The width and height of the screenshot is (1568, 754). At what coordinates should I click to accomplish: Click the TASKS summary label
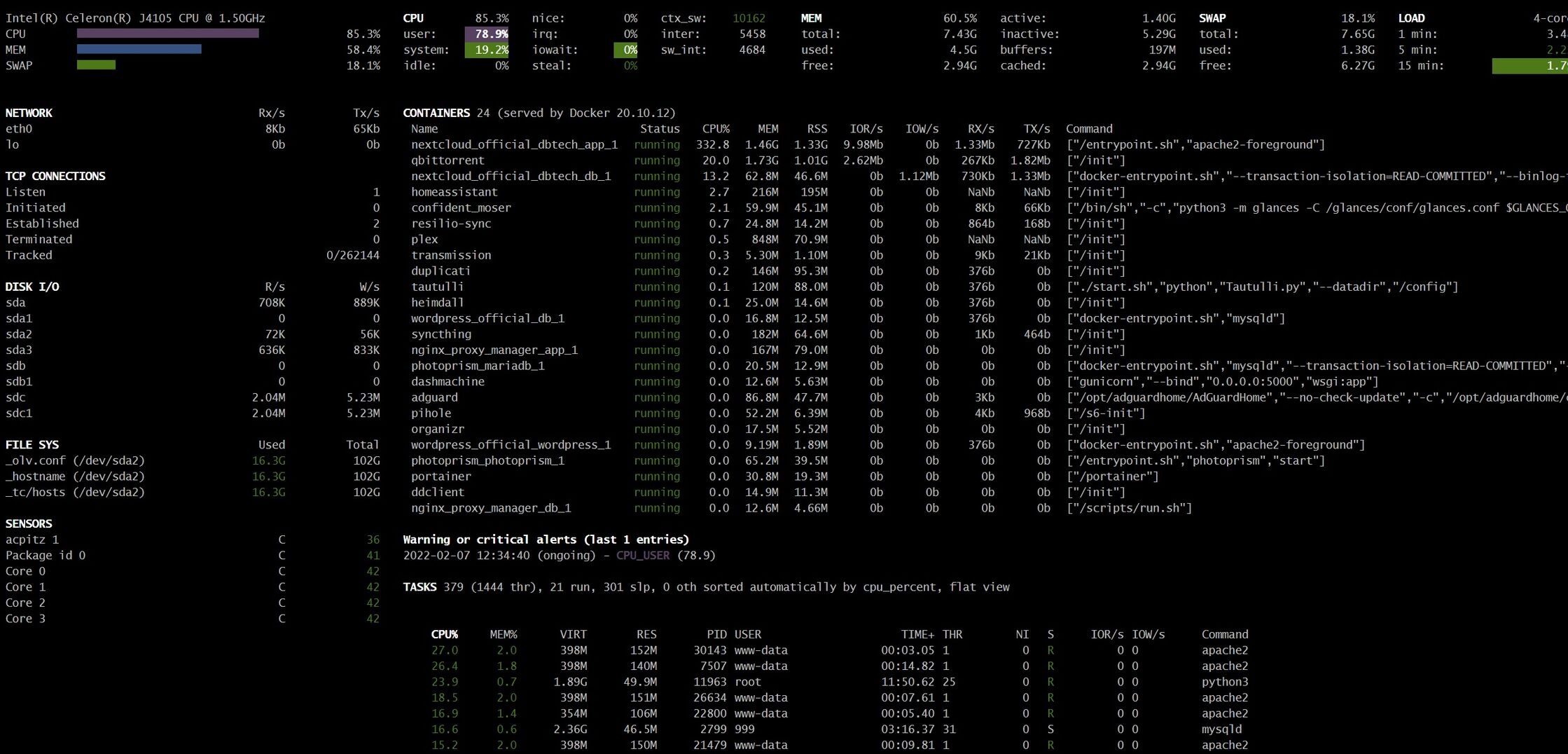[419, 587]
